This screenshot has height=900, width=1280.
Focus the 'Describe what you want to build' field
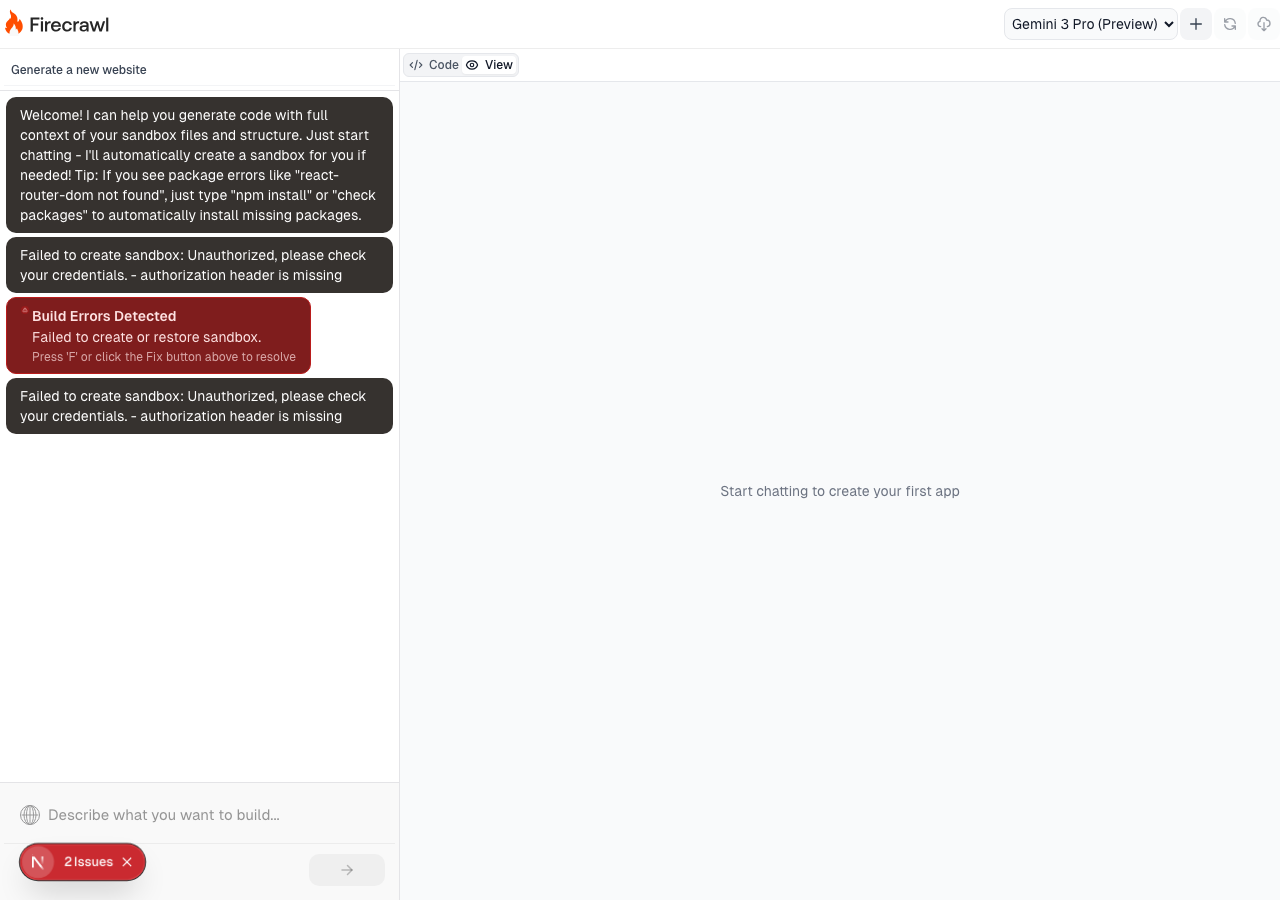[x=213, y=815]
